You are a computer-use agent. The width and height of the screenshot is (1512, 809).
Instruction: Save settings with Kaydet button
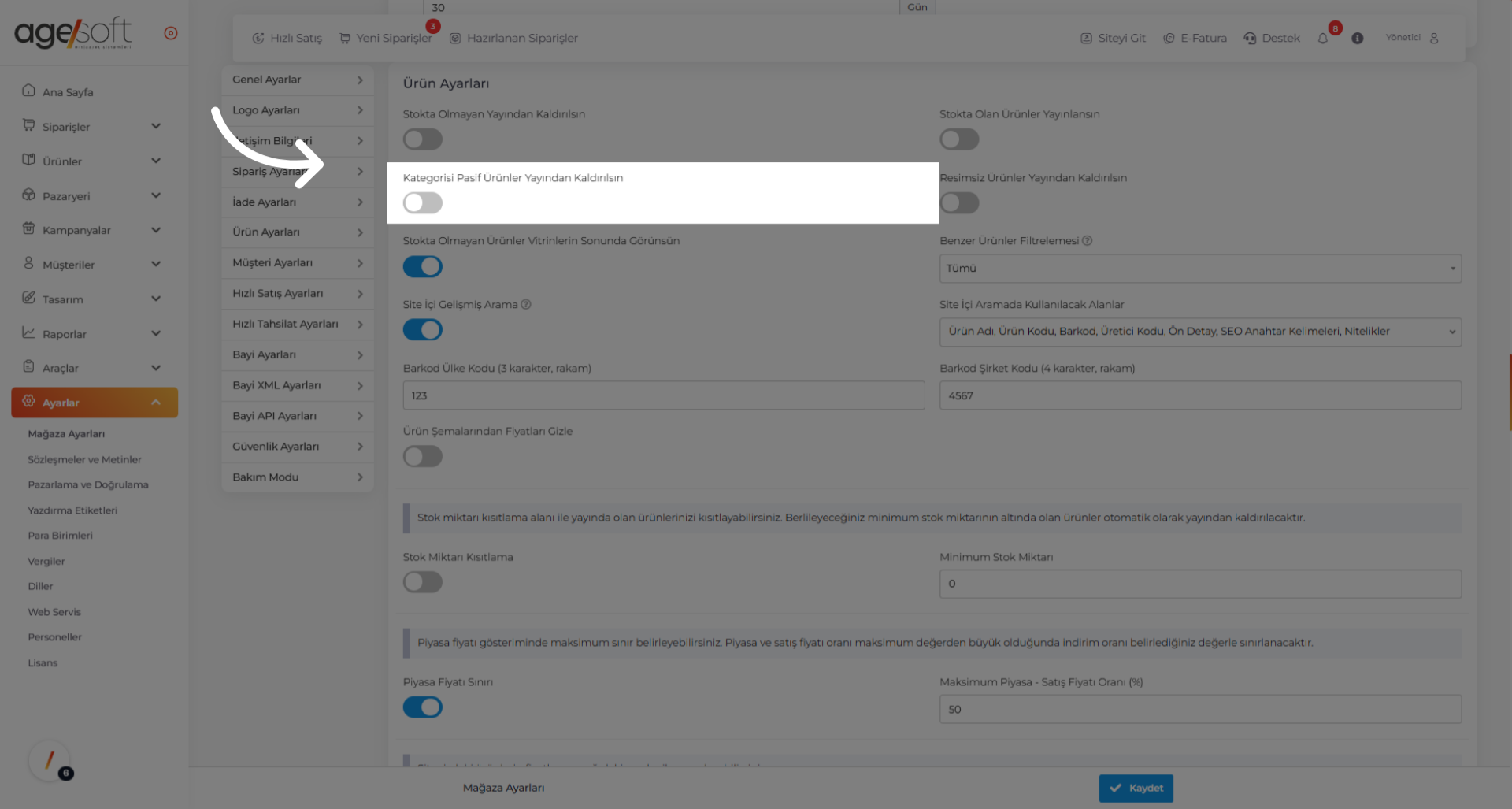(1136, 788)
